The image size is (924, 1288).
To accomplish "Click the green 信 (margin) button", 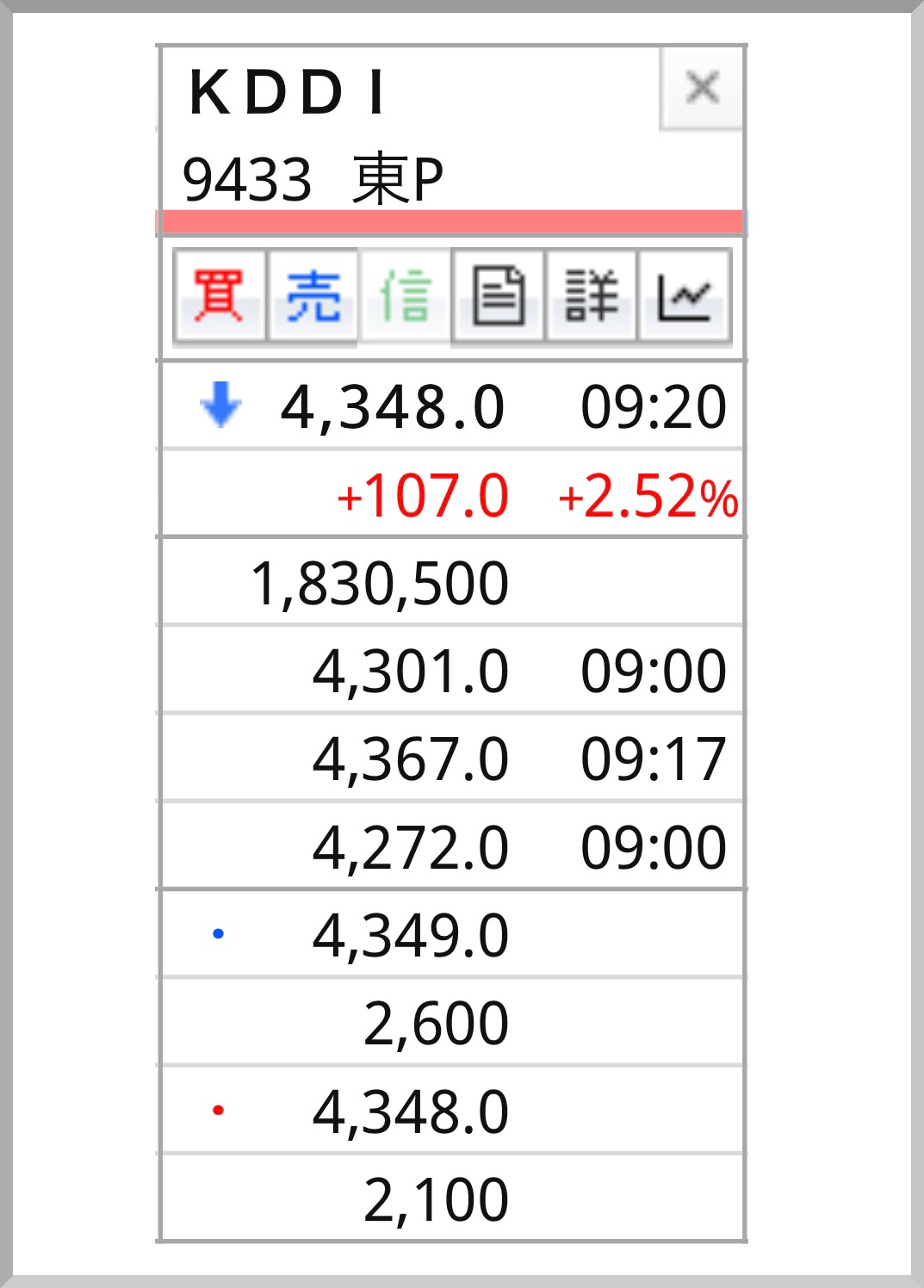I will pos(405,296).
